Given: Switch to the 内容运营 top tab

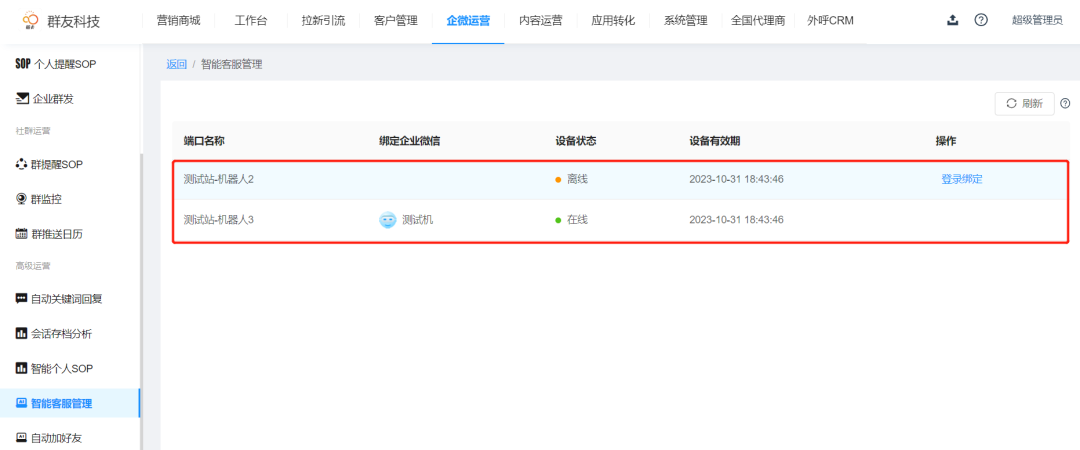Looking at the screenshot, I should tap(541, 21).
